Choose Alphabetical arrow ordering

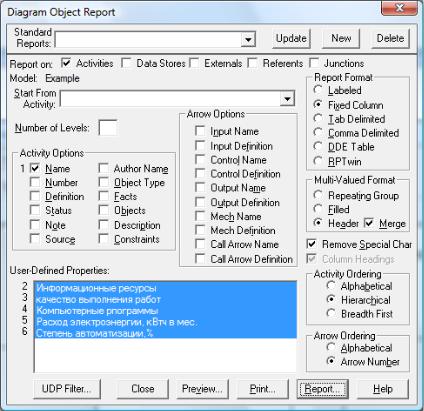point(331,347)
